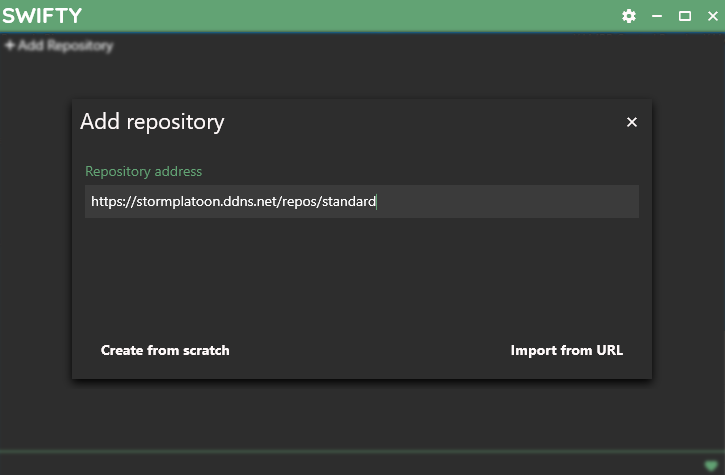Click the green arrow icon at bottom right
Screen dimensions: 725x475
pyautogui.click(x=709, y=463)
